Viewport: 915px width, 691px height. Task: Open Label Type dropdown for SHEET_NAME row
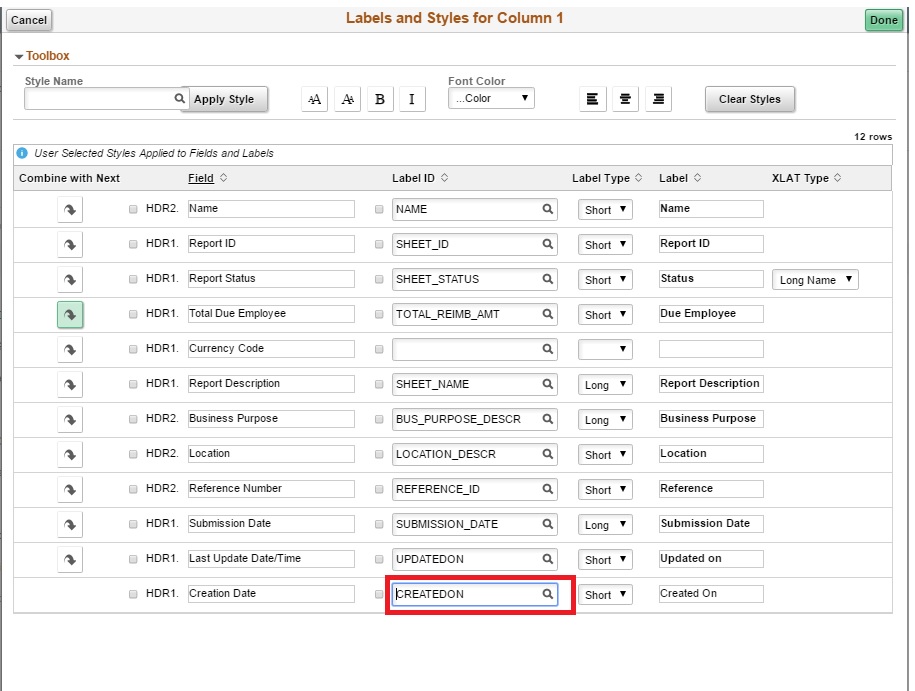605,385
